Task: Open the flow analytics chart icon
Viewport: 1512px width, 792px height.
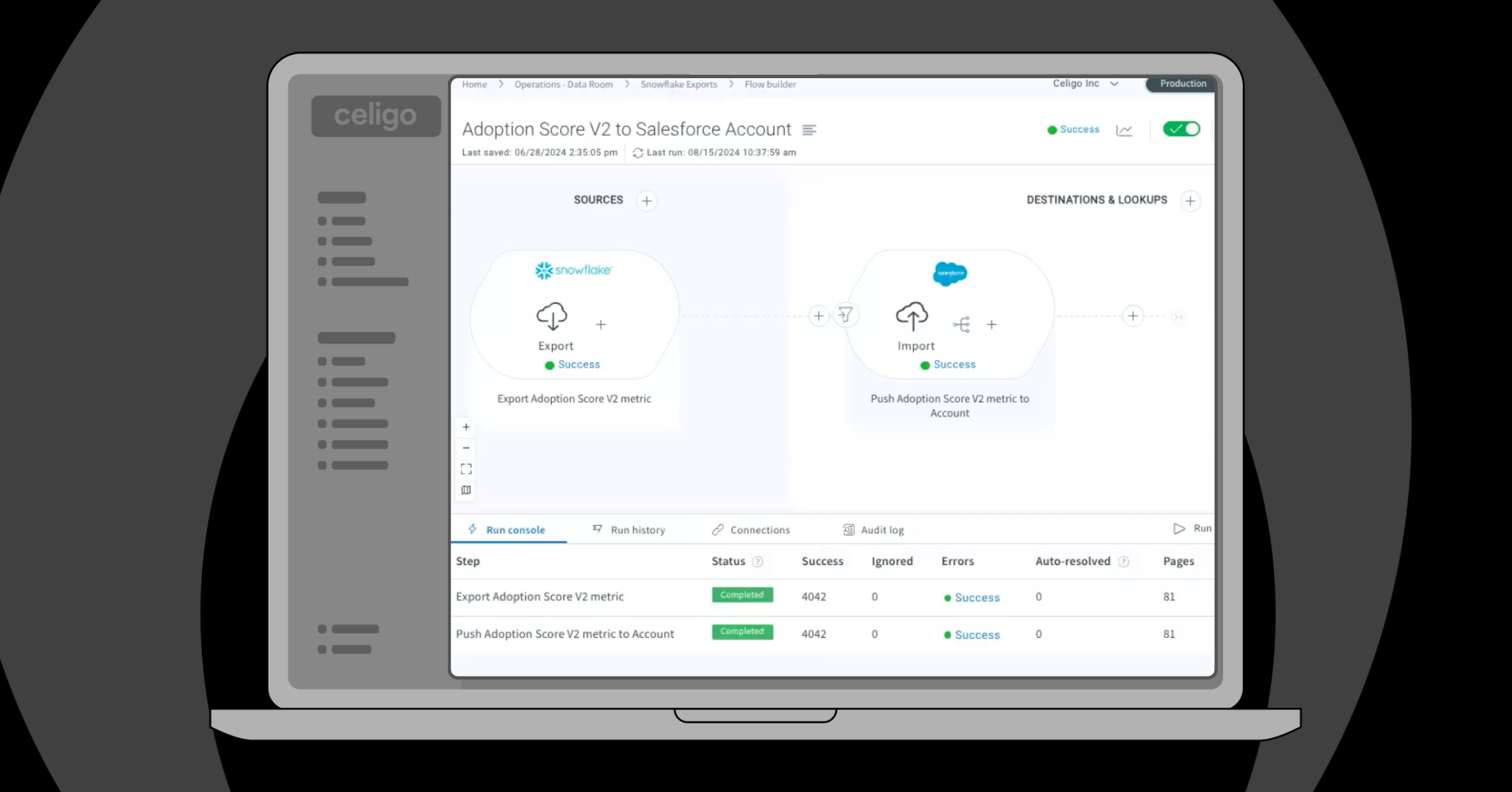Action: 1124,130
